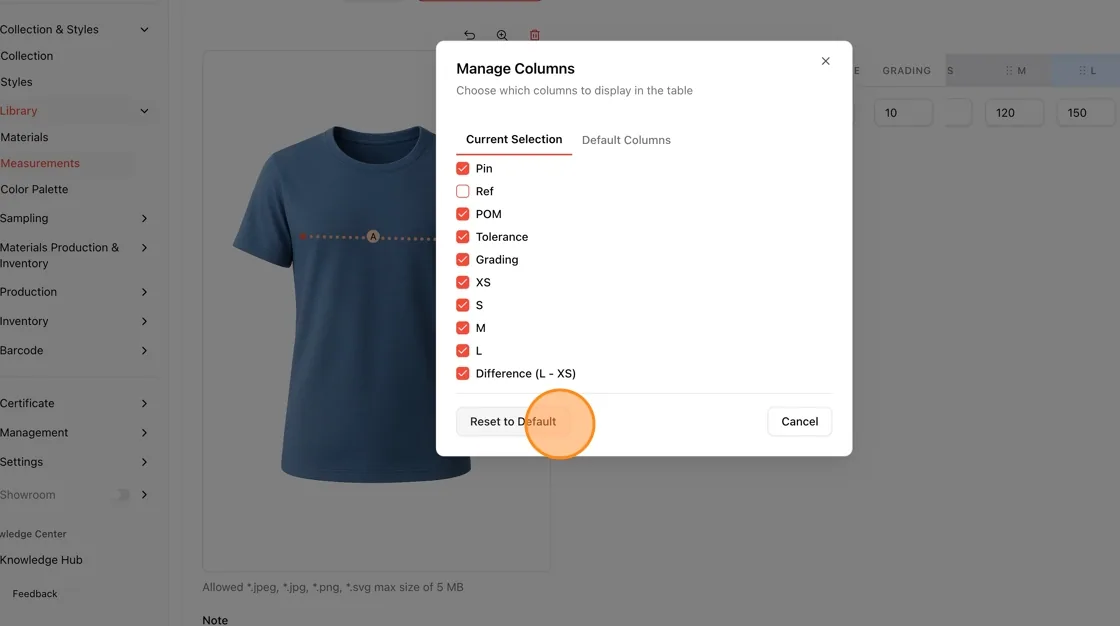Viewport: 1120px width, 626px height.
Task: Collapse the Collection & Styles section
Action: [144, 30]
